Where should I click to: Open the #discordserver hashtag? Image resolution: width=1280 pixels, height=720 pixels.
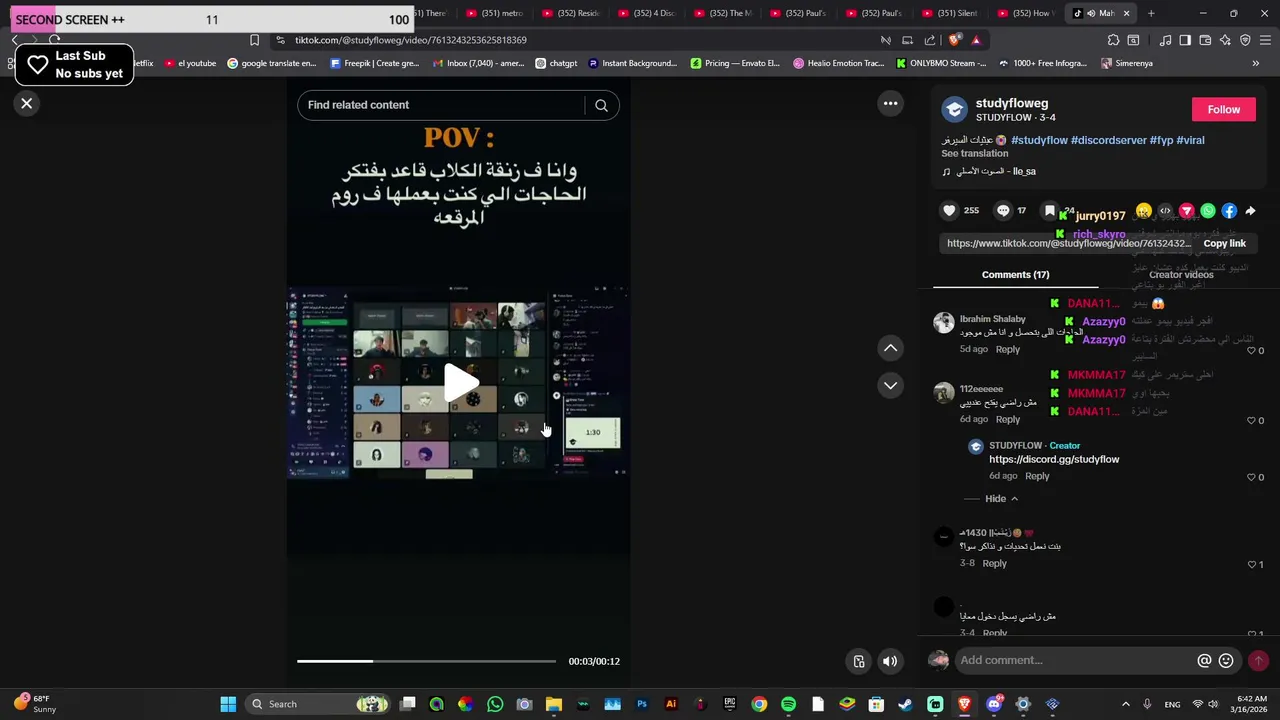pos(1108,140)
